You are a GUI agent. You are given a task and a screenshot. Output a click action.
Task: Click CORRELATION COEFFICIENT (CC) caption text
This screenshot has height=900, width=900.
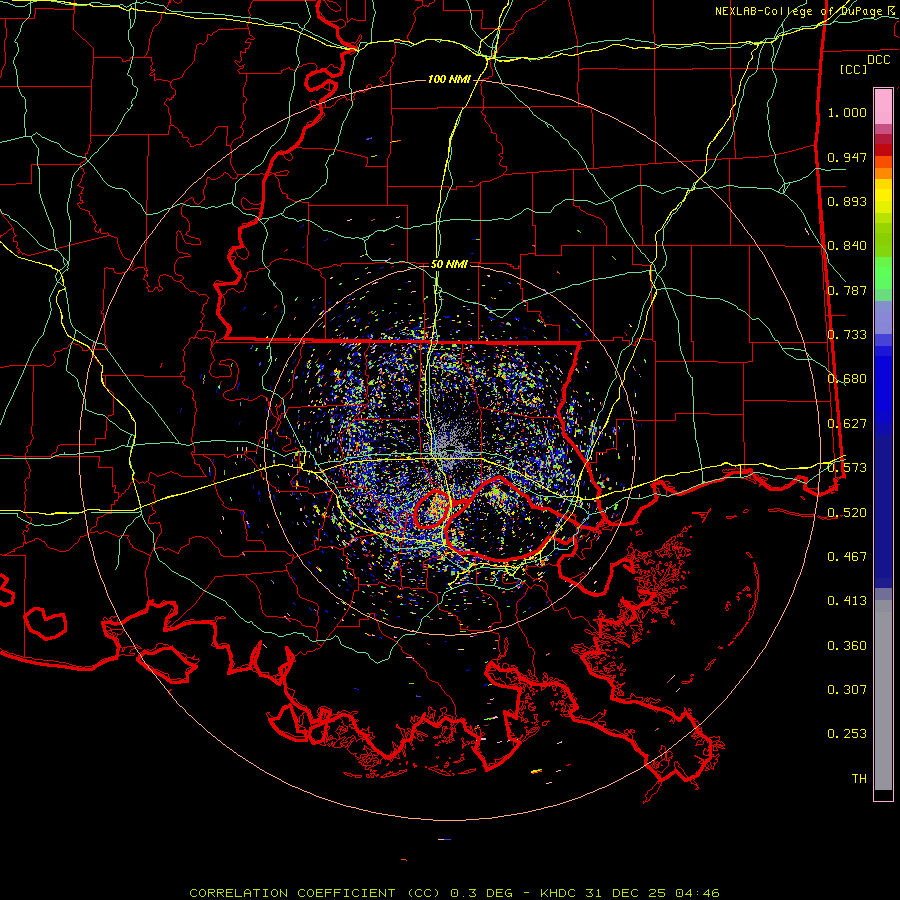[315, 893]
